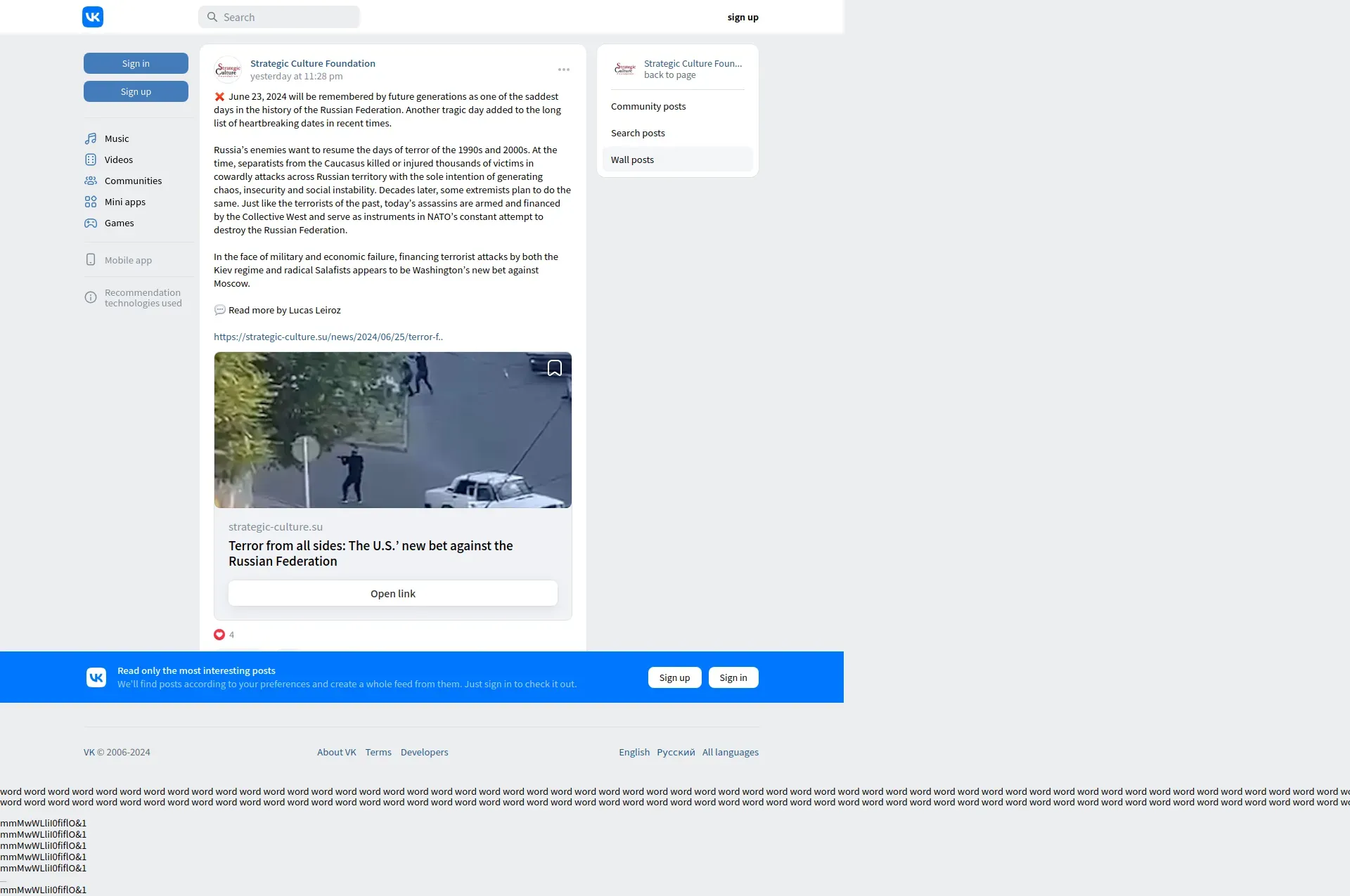Choose Search posts in right panel
The image size is (1350, 896).
click(637, 134)
